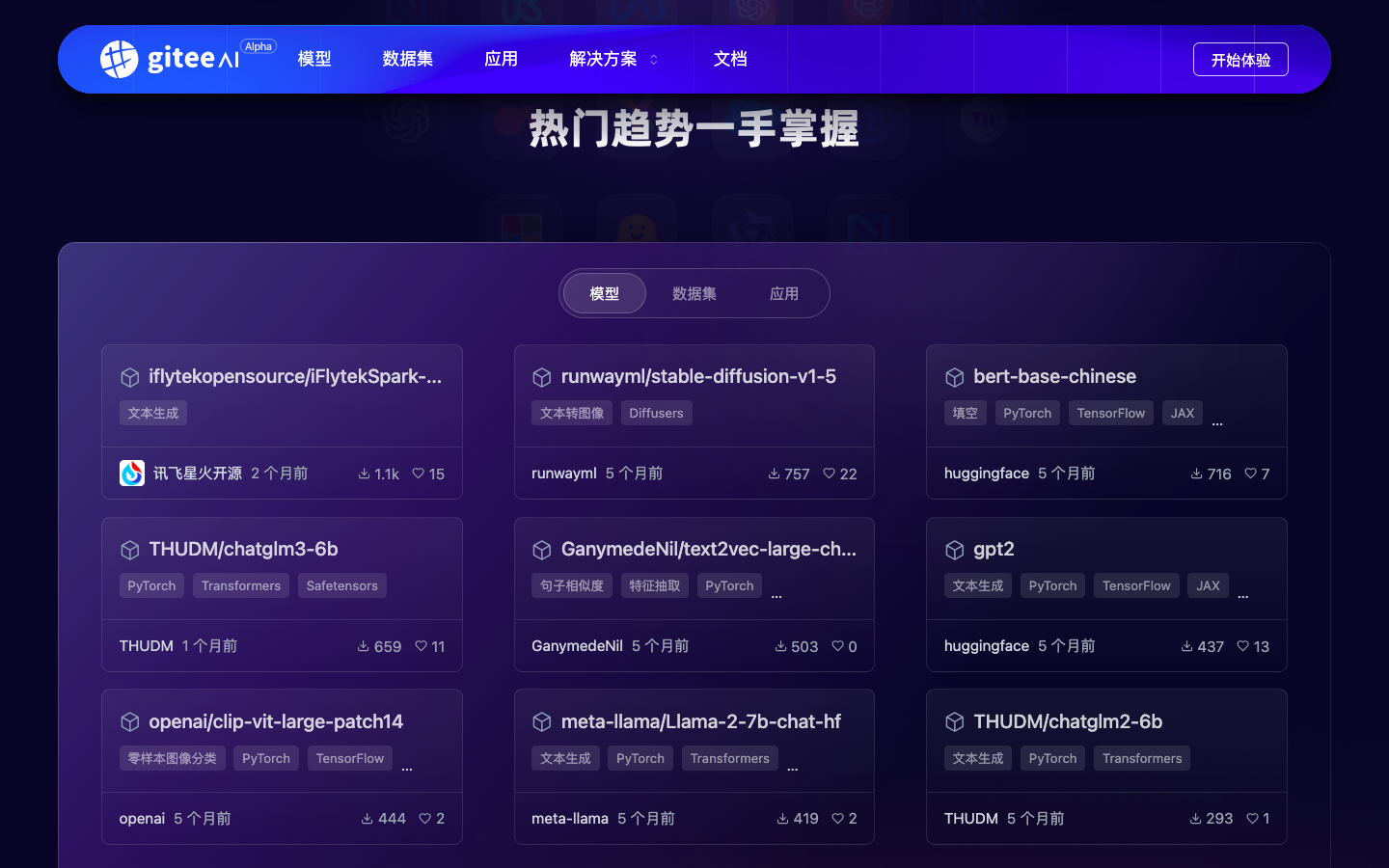Click the Diffusers tag
The image size is (1389, 868).
click(656, 413)
